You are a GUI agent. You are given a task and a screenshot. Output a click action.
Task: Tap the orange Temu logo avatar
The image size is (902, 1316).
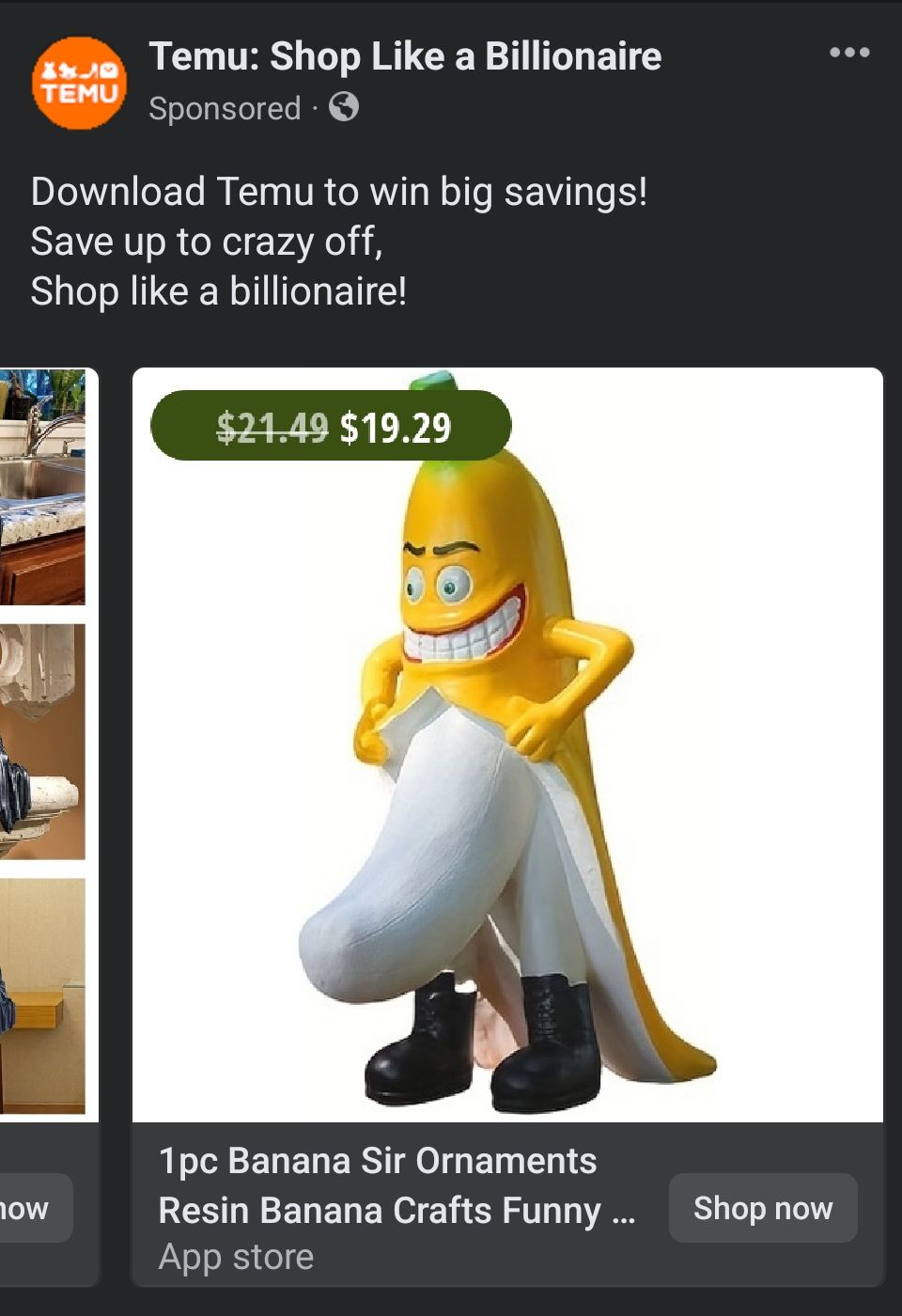coord(79,83)
